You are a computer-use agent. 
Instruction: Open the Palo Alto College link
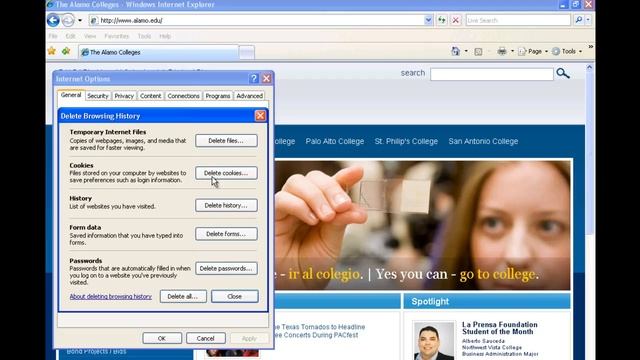tap(335, 141)
